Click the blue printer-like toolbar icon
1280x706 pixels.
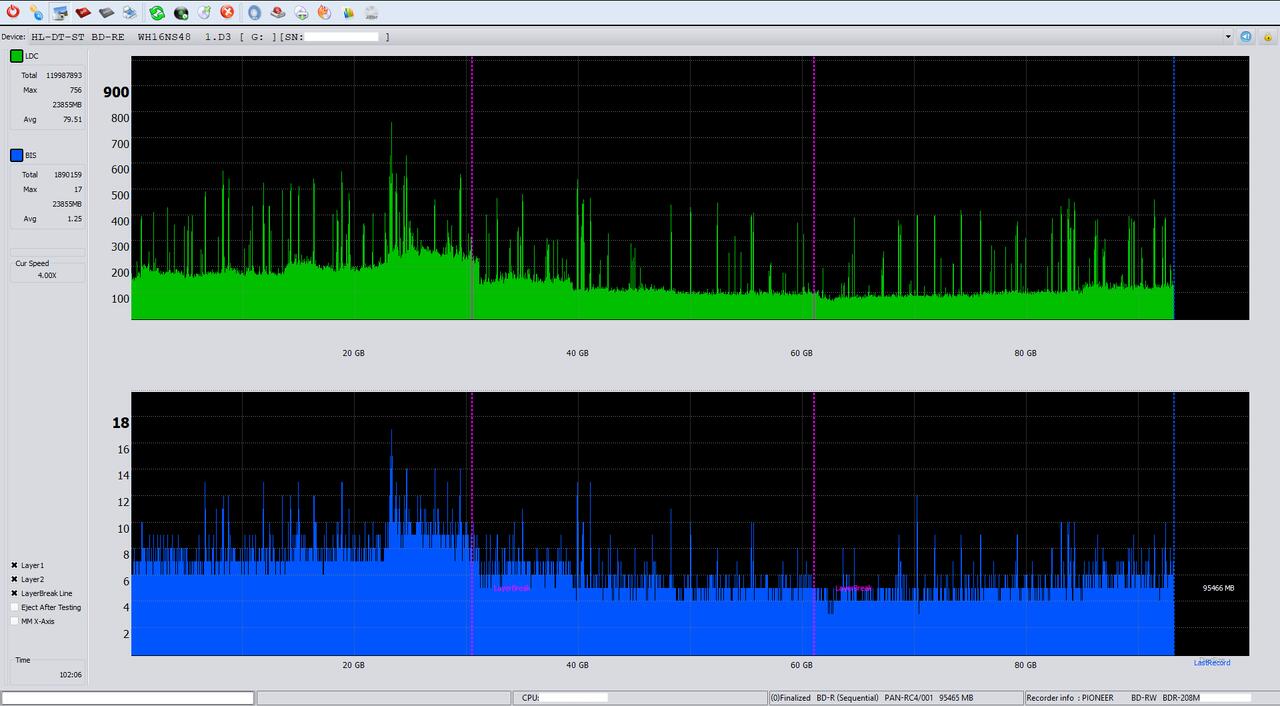click(130, 12)
